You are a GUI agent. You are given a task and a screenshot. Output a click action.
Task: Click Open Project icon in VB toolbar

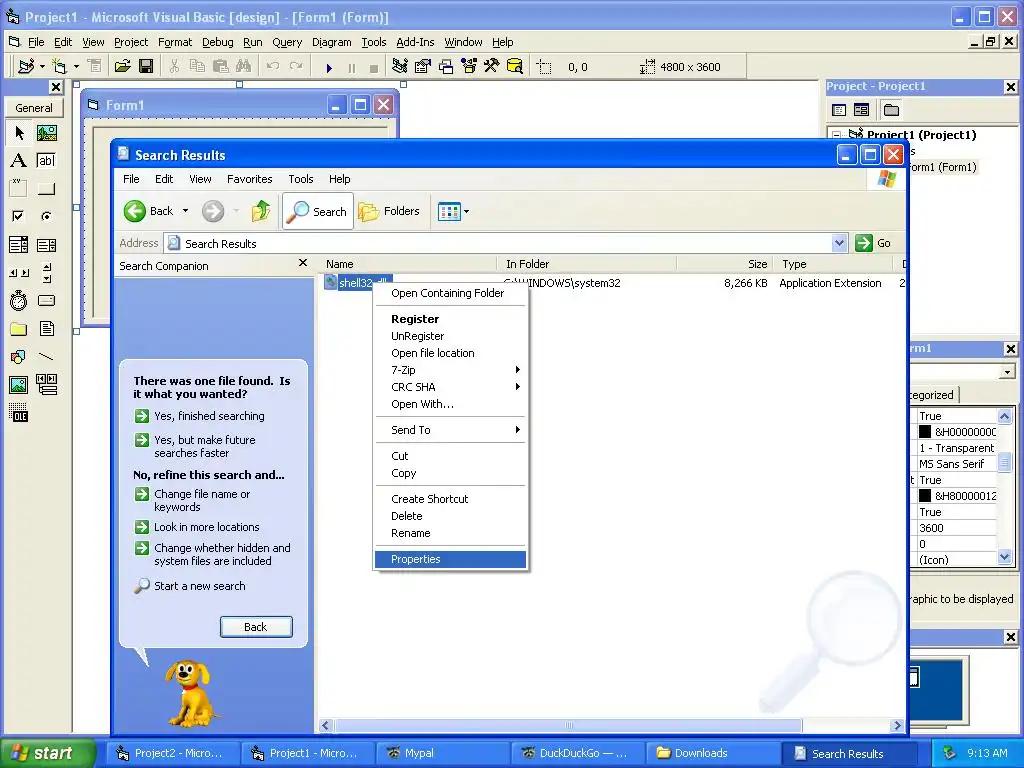pos(123,67)
